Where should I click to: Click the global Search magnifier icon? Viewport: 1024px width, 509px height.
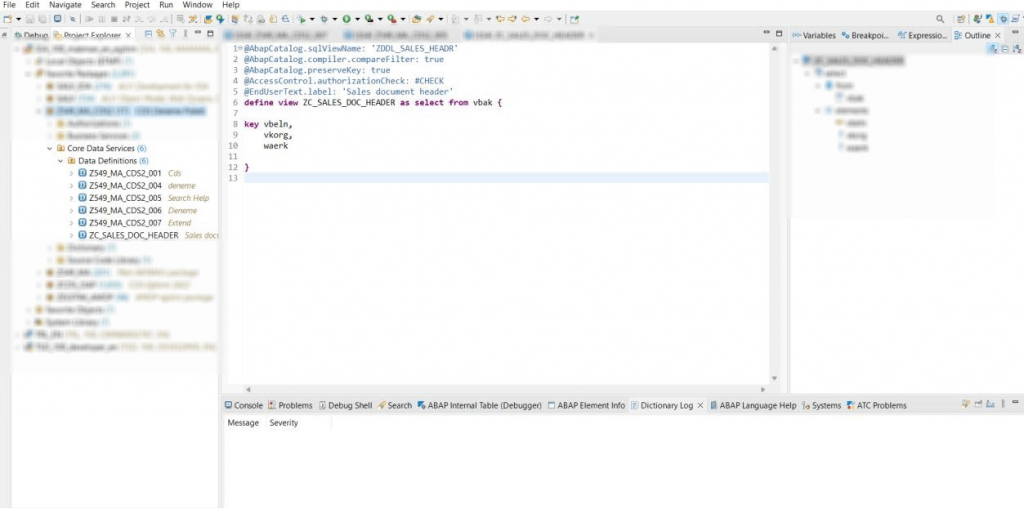pos(940,19)
